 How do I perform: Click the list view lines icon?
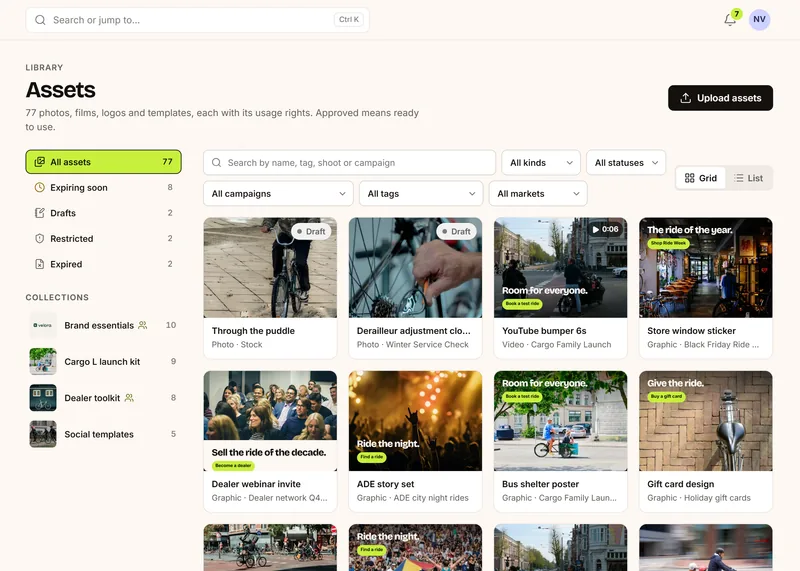click(738, 178)
